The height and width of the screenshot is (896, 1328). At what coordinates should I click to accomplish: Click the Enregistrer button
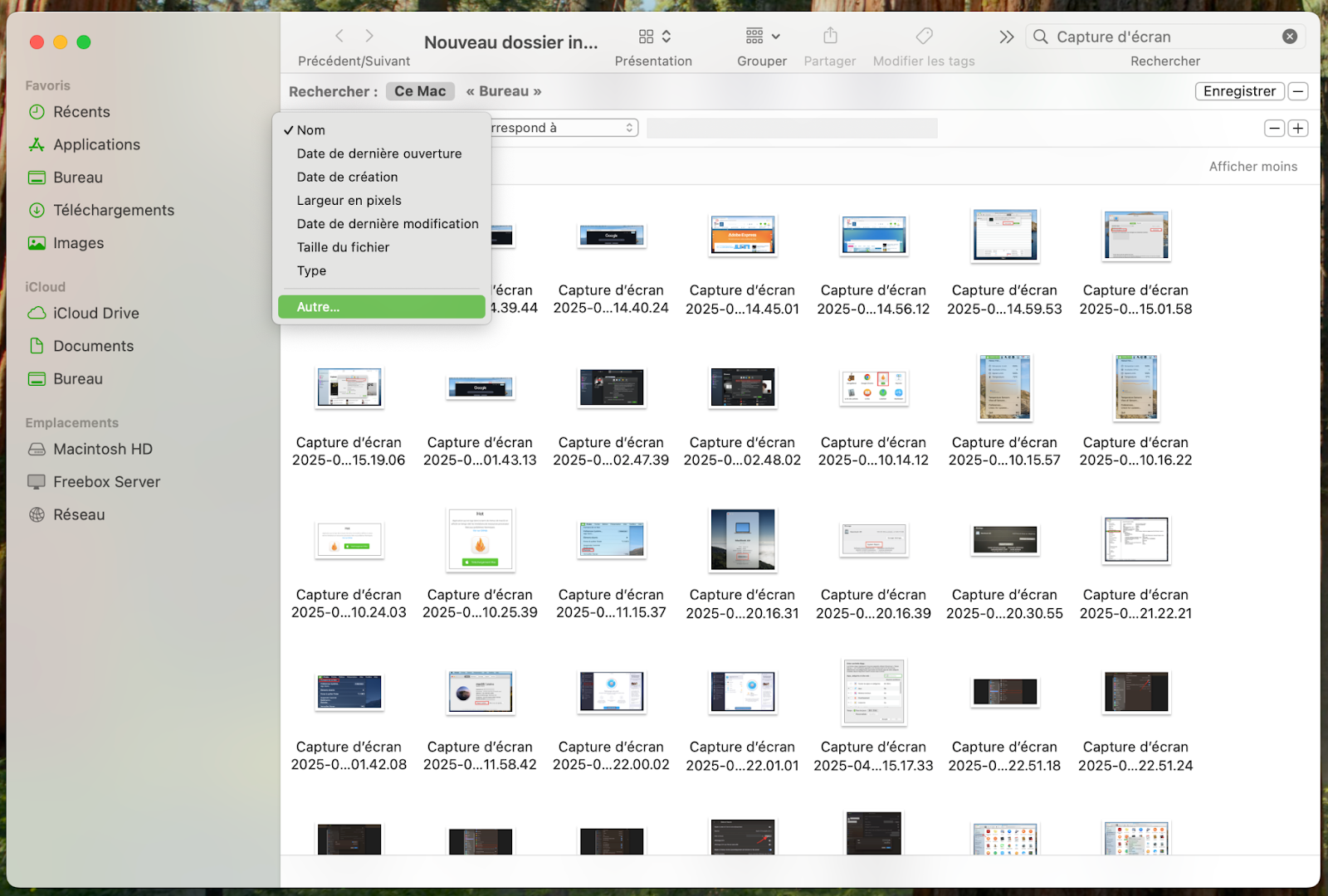(x=1239, y=91)
